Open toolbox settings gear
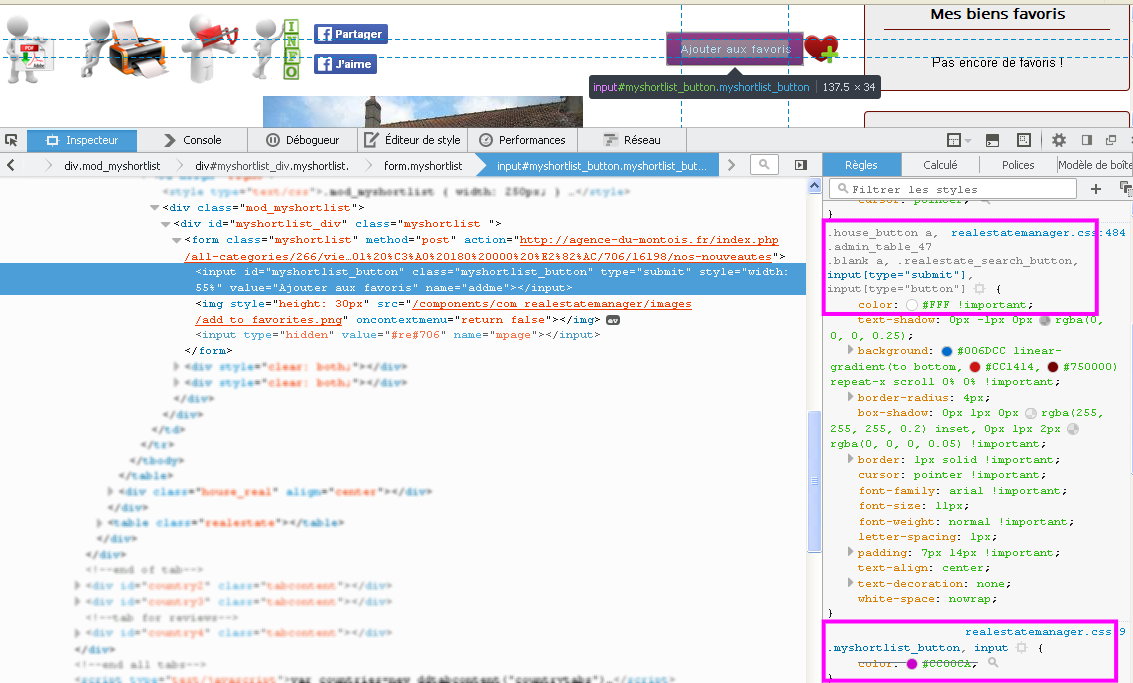The height and width of the screenshot is (683, 1133). (x=1059, y=140)
